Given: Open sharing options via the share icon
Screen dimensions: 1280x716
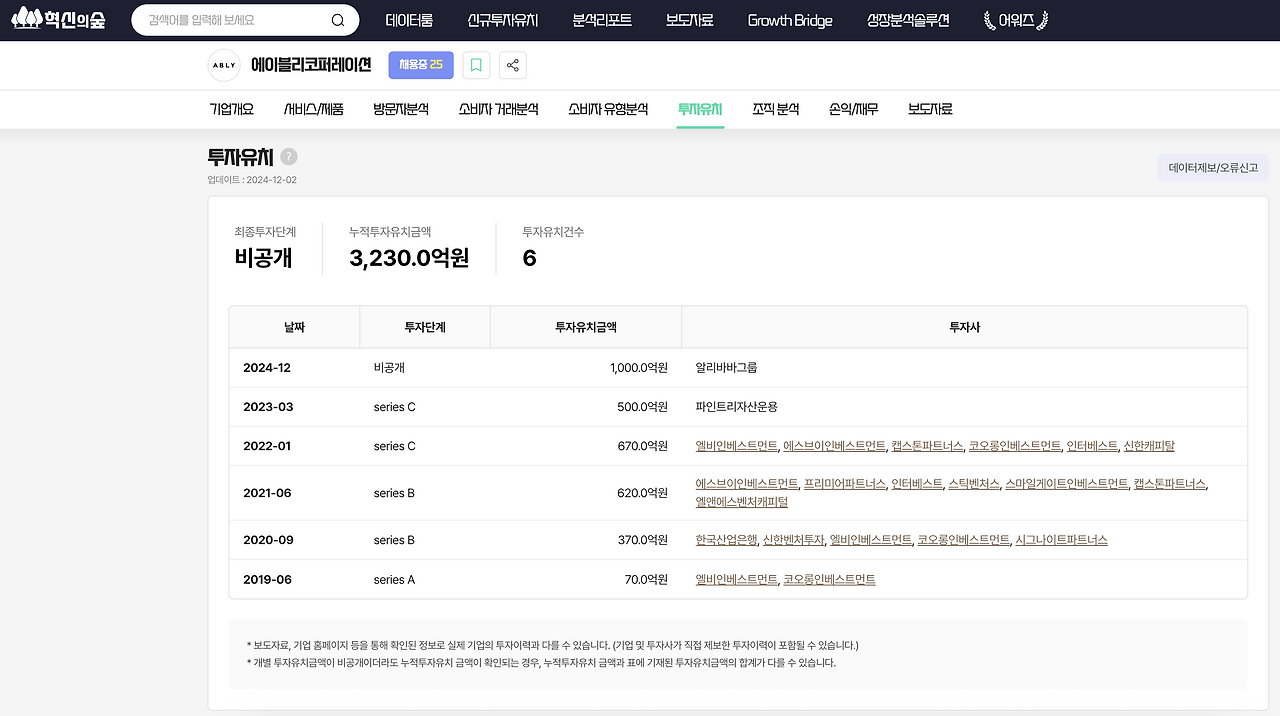Looking at the screenshot, I should click(x=512, y=64).
